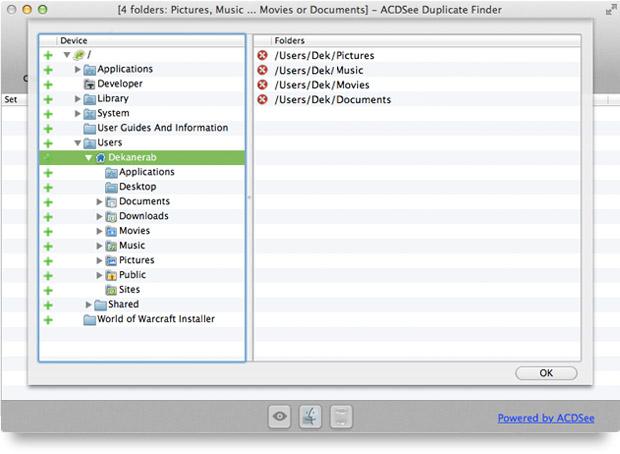This screenshot has width=620, height=454.
Task: Add Dekanerab's Music folder with its plus icon
Action: pyautogui.click(x=48, y=246)
